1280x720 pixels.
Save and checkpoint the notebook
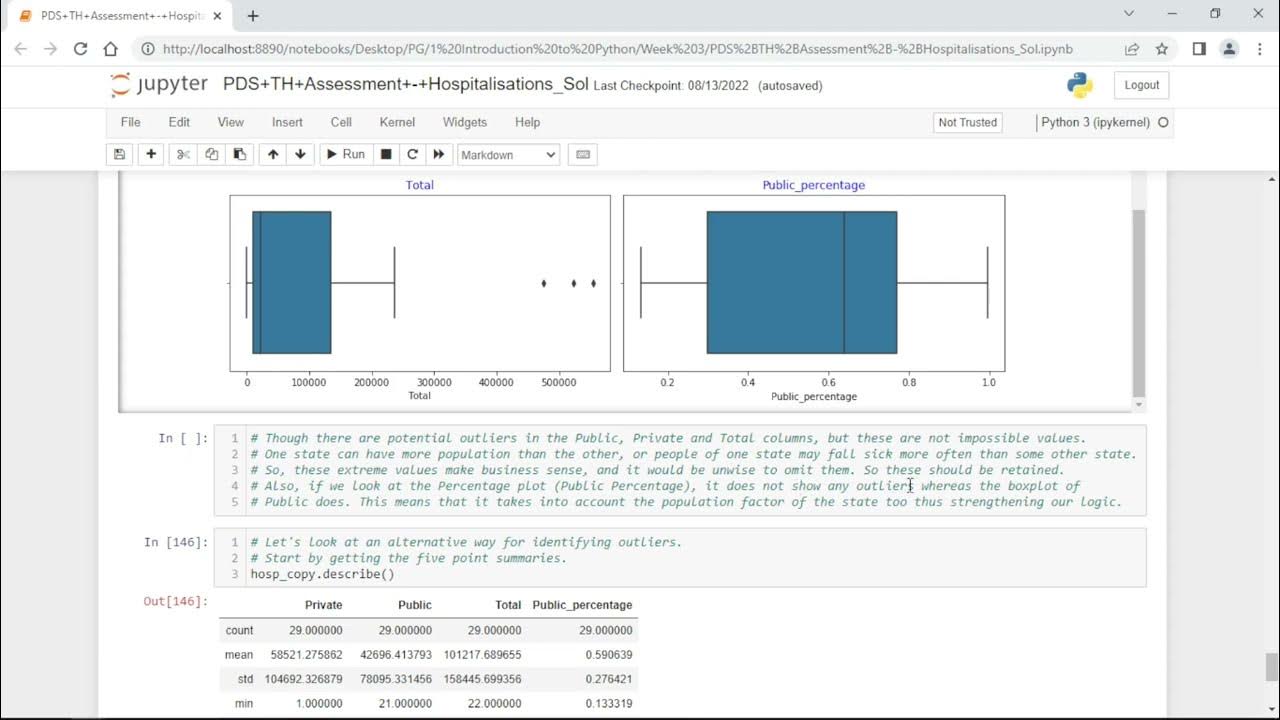coord(120,154)
